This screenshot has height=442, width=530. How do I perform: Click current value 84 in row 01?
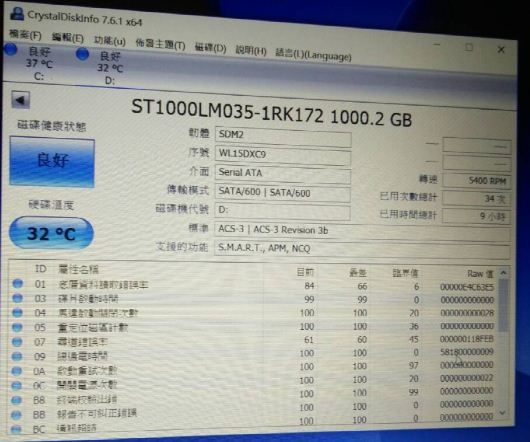(309, 286)
